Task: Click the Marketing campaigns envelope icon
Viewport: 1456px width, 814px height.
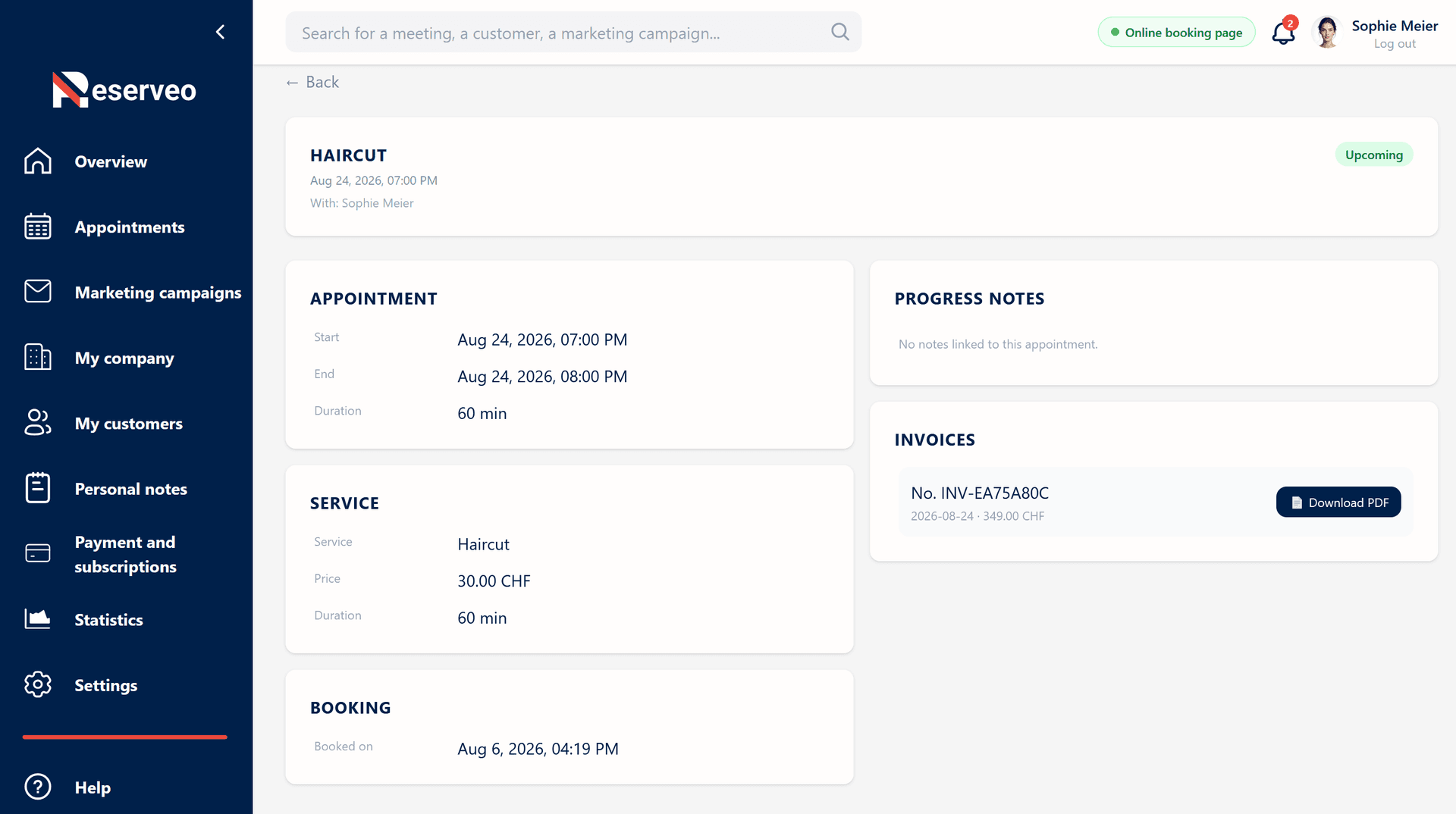Action: pyautogui.click(x=38, y=292)
